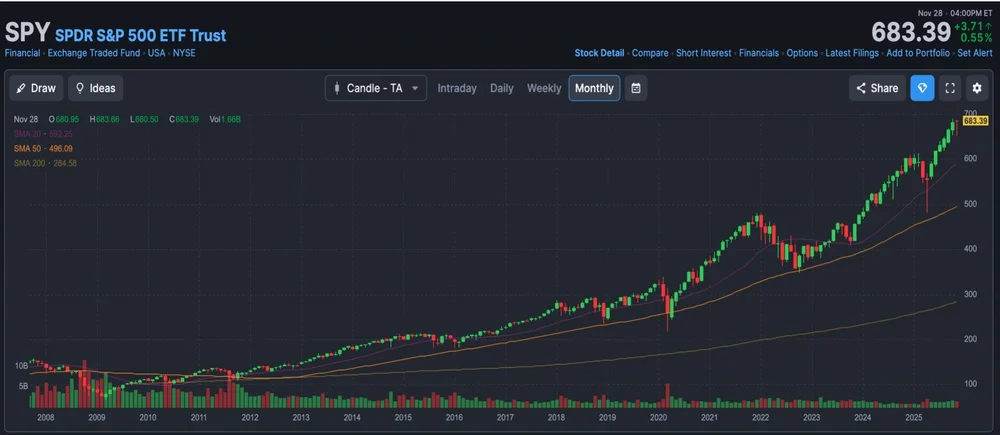Viewport: 1000px width, 435px height.
Task: Click the Set Alert link
Action: pyautogui.click(x=974, y=53)
